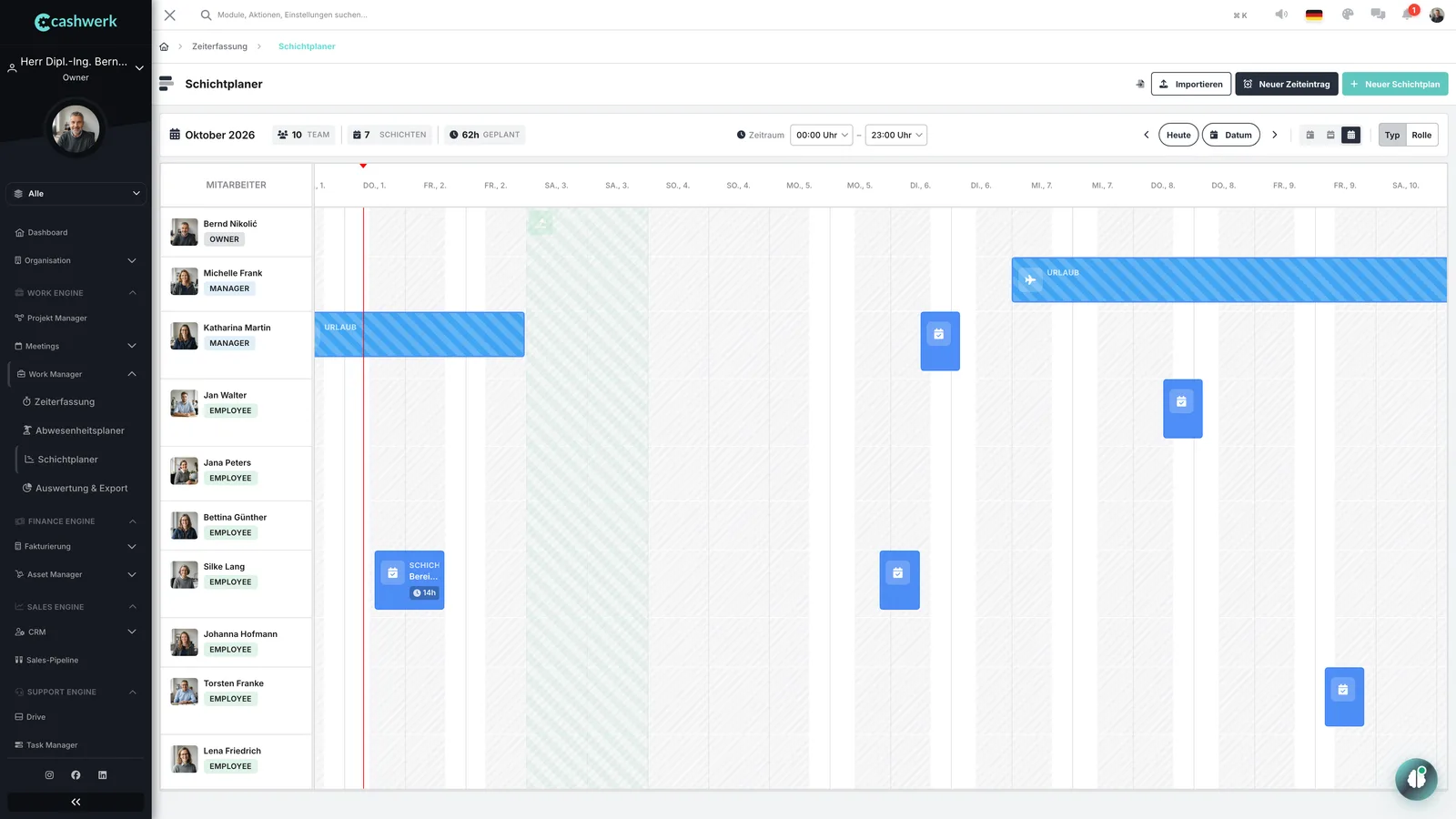Expand the Fakturierung section
Image resolution: width=1456 pixels, height=819 pixels.
click(76, 547)
